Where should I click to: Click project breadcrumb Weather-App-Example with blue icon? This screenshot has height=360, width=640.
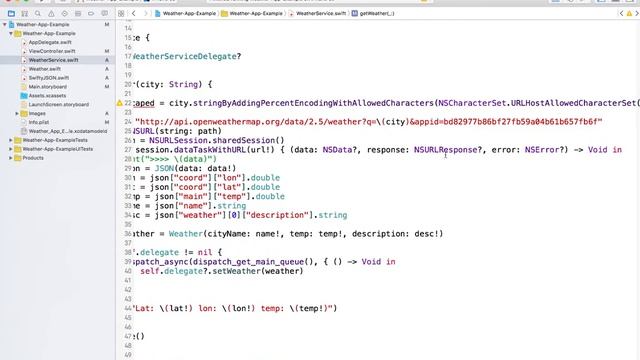click(185, 13)
